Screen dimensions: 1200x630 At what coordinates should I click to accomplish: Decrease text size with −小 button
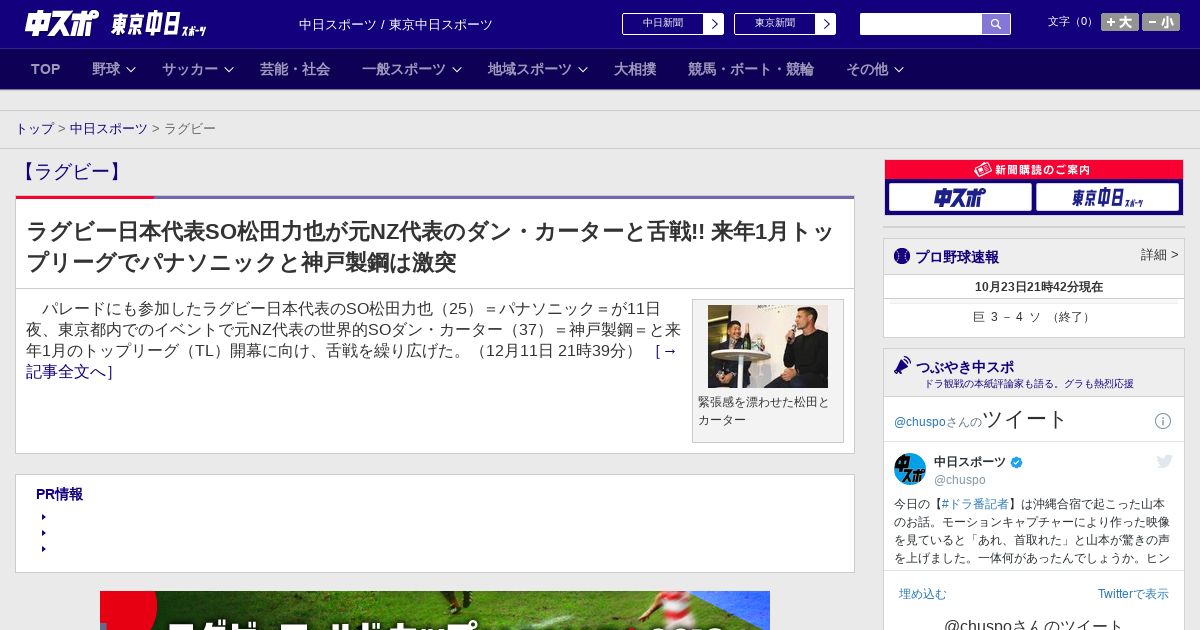[1161, 22]
